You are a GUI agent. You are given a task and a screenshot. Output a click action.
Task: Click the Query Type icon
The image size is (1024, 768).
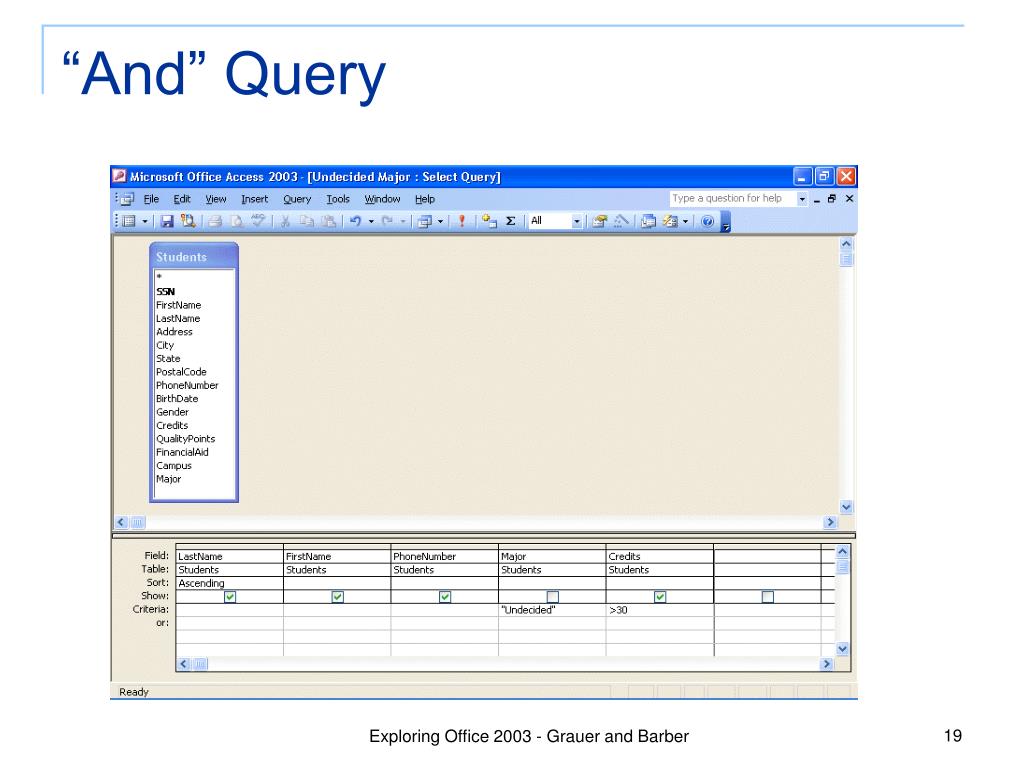425,221
